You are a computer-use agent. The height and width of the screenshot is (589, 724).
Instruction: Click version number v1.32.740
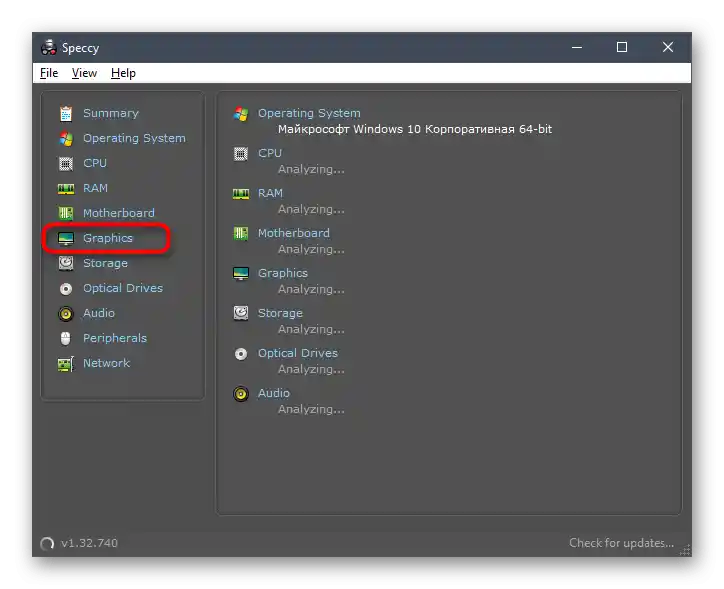tap(89, 543)
